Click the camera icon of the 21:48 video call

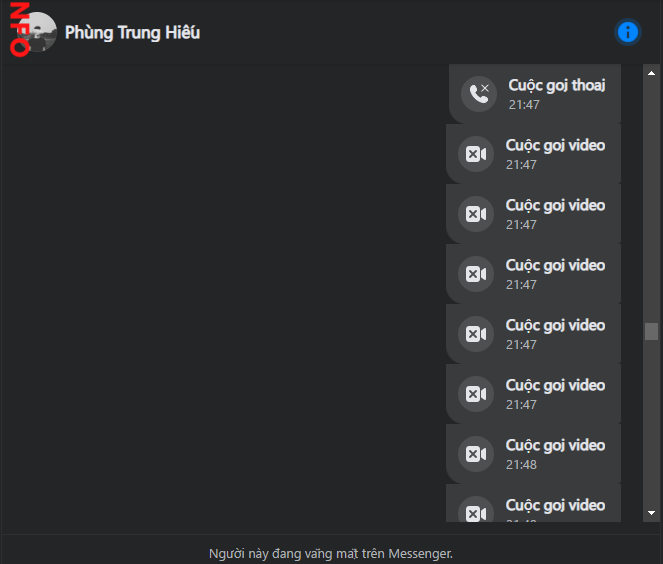[475, 455]
